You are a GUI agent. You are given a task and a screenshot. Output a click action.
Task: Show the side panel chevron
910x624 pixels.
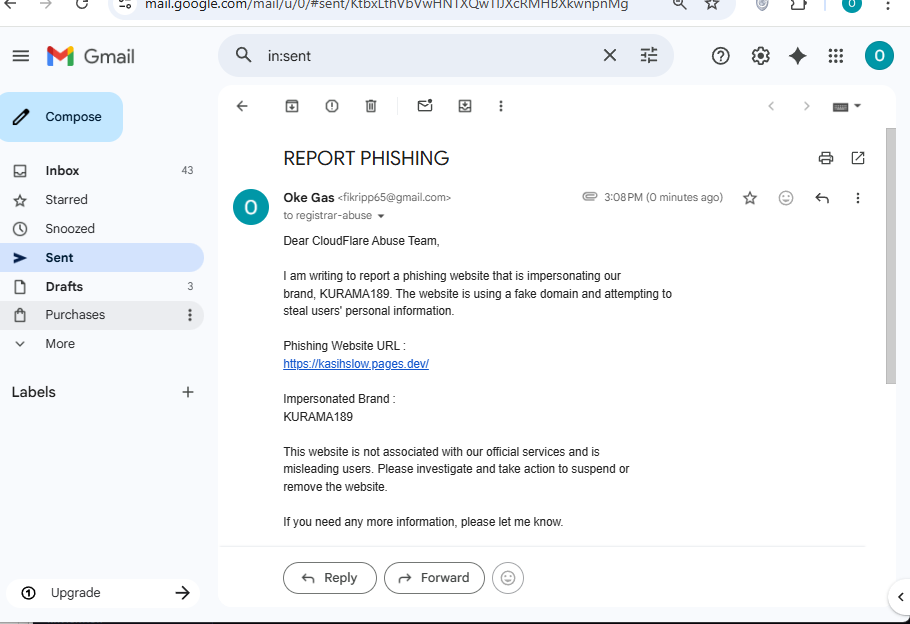click(900, 597)
